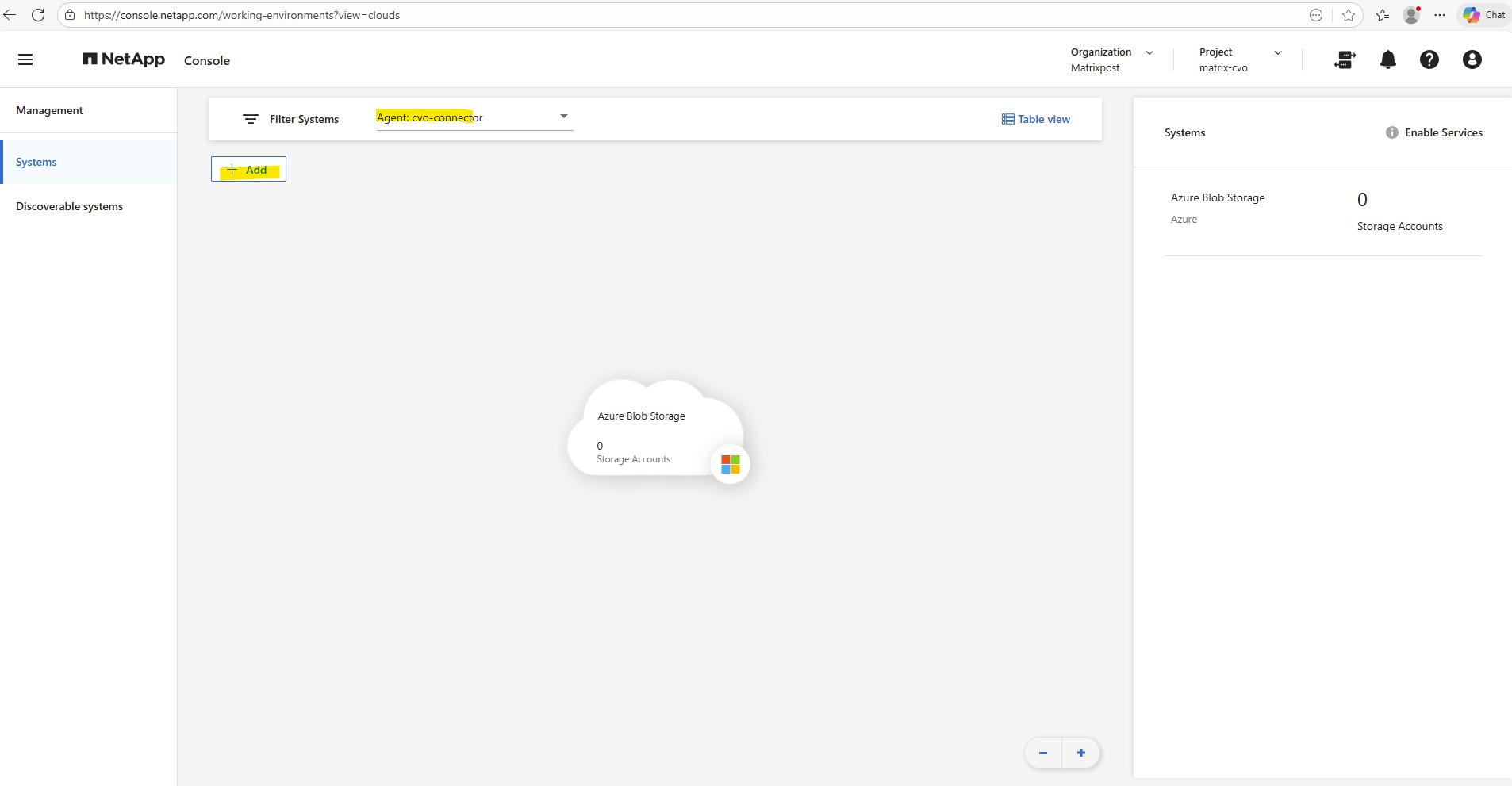Expand the Organization dropdown

[1149, 53]
